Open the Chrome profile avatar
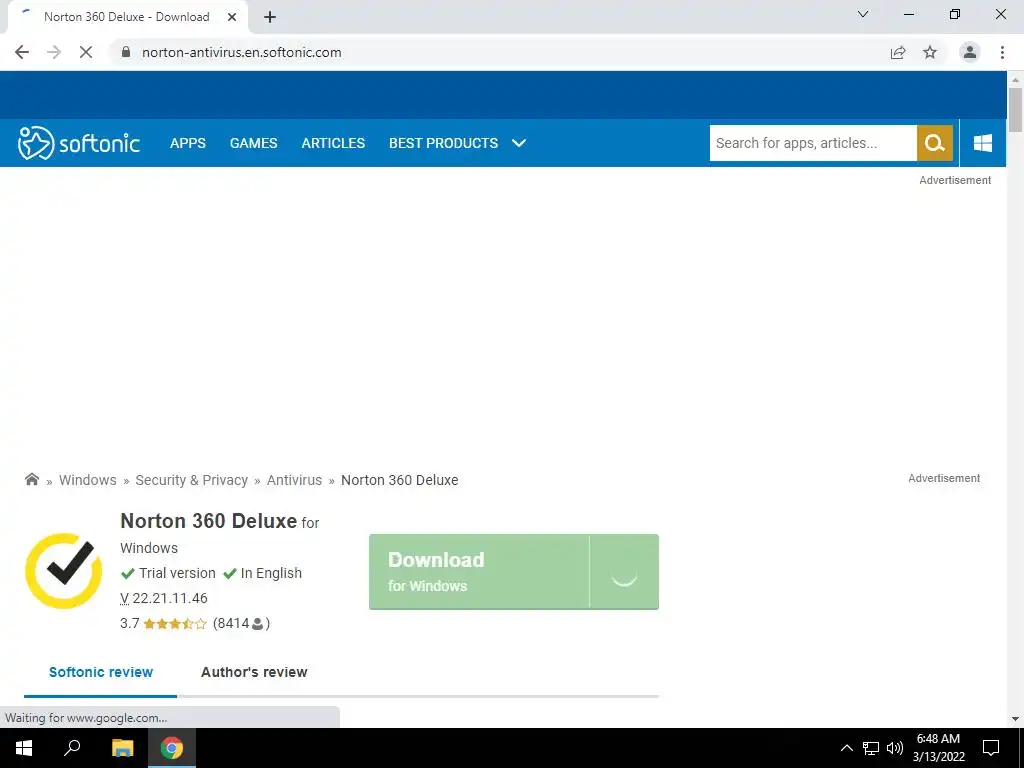The width and height of the screenshot is (1024, 768). pyautogui.click(x=970, y=52)
